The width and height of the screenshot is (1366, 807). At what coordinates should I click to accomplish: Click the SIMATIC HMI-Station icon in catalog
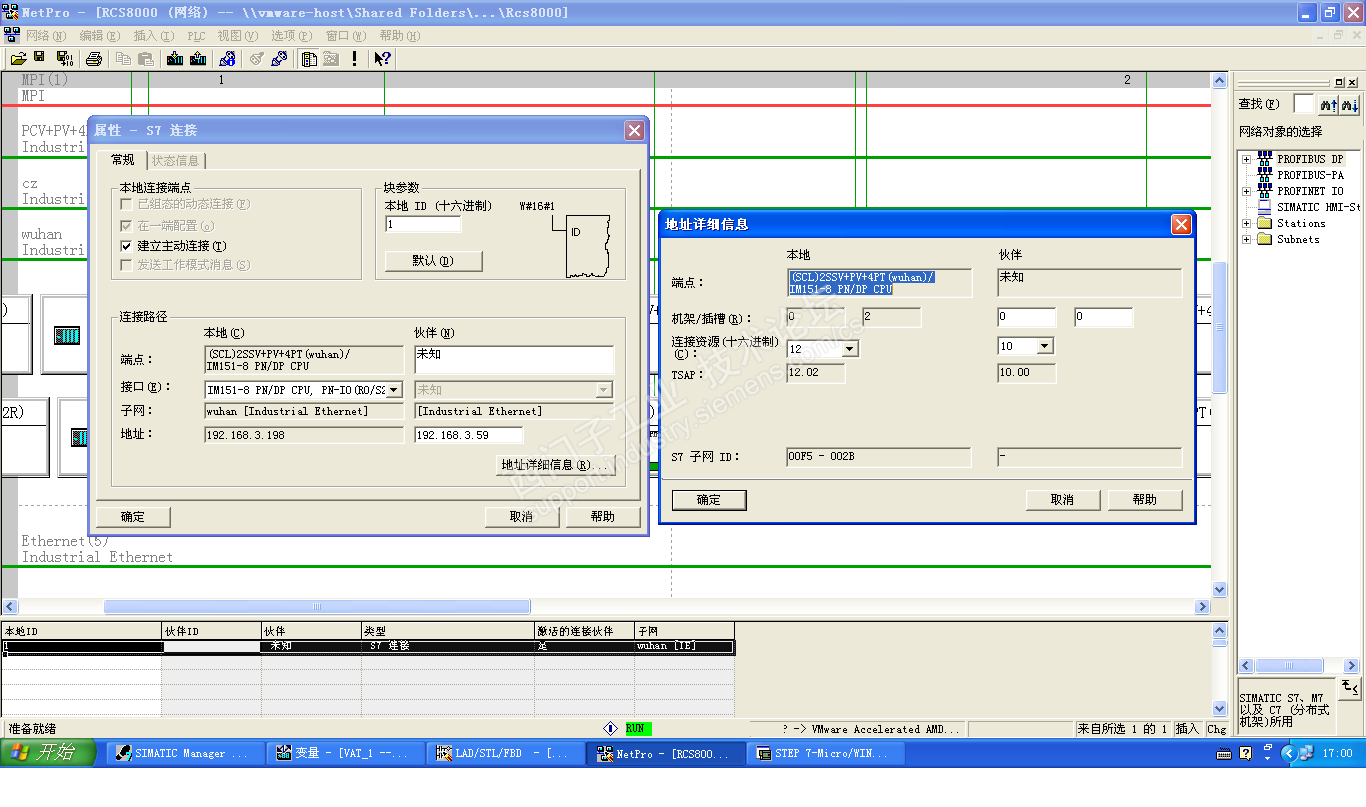(x=1265, y=207)
